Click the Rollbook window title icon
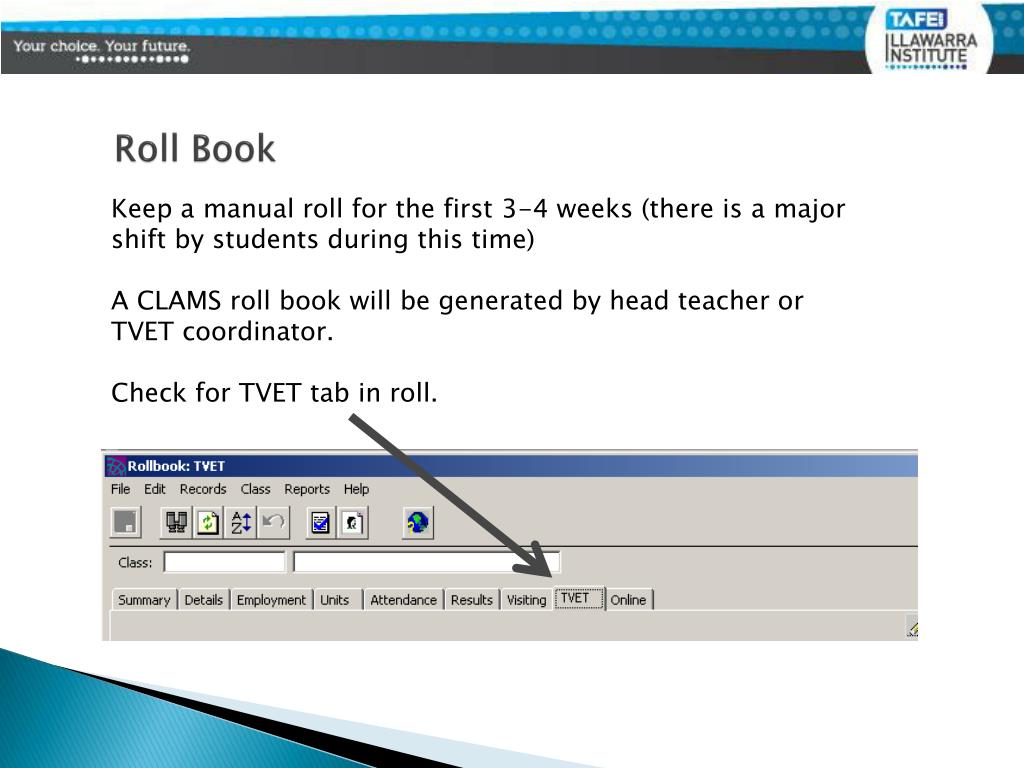Viewport: 1024px width, 768px height. coord(116,466)
